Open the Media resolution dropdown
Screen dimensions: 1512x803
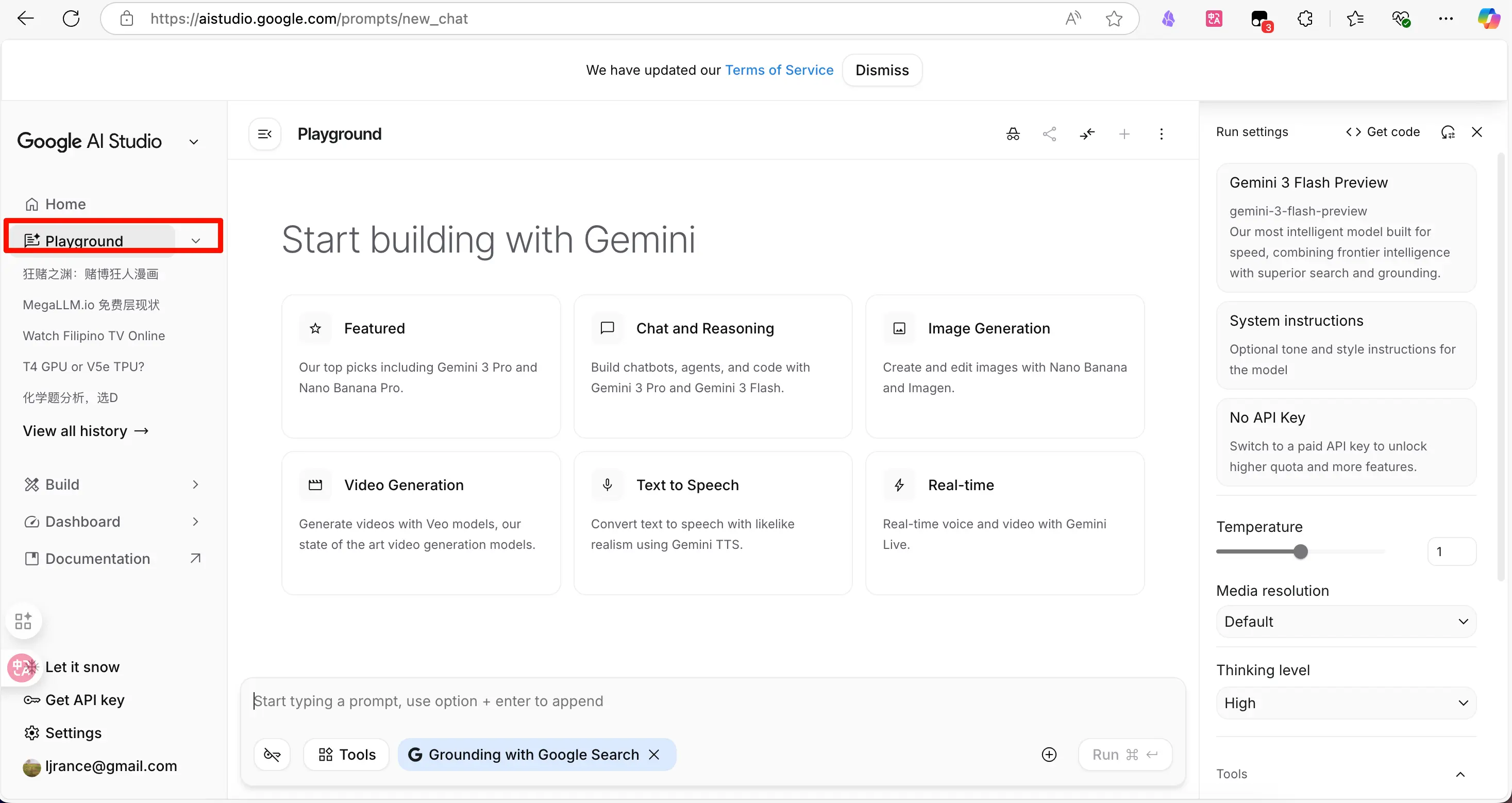pos(1346,622)
